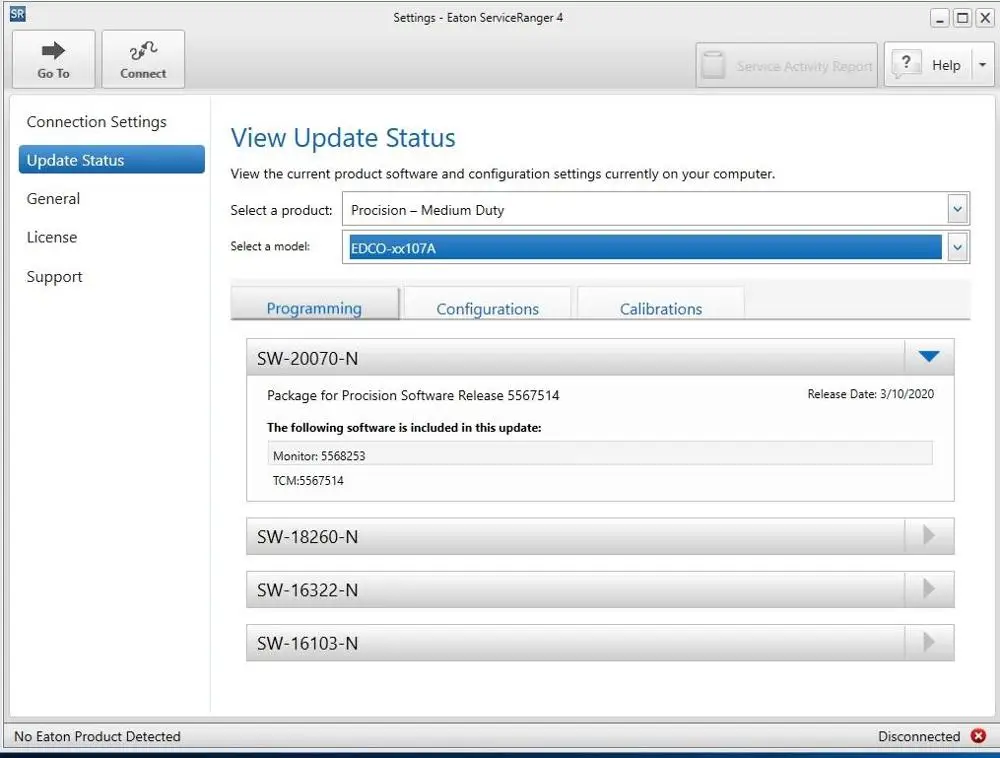
Task: Click the Service Activity Report clipboard icon
Action: coord(713,65)
